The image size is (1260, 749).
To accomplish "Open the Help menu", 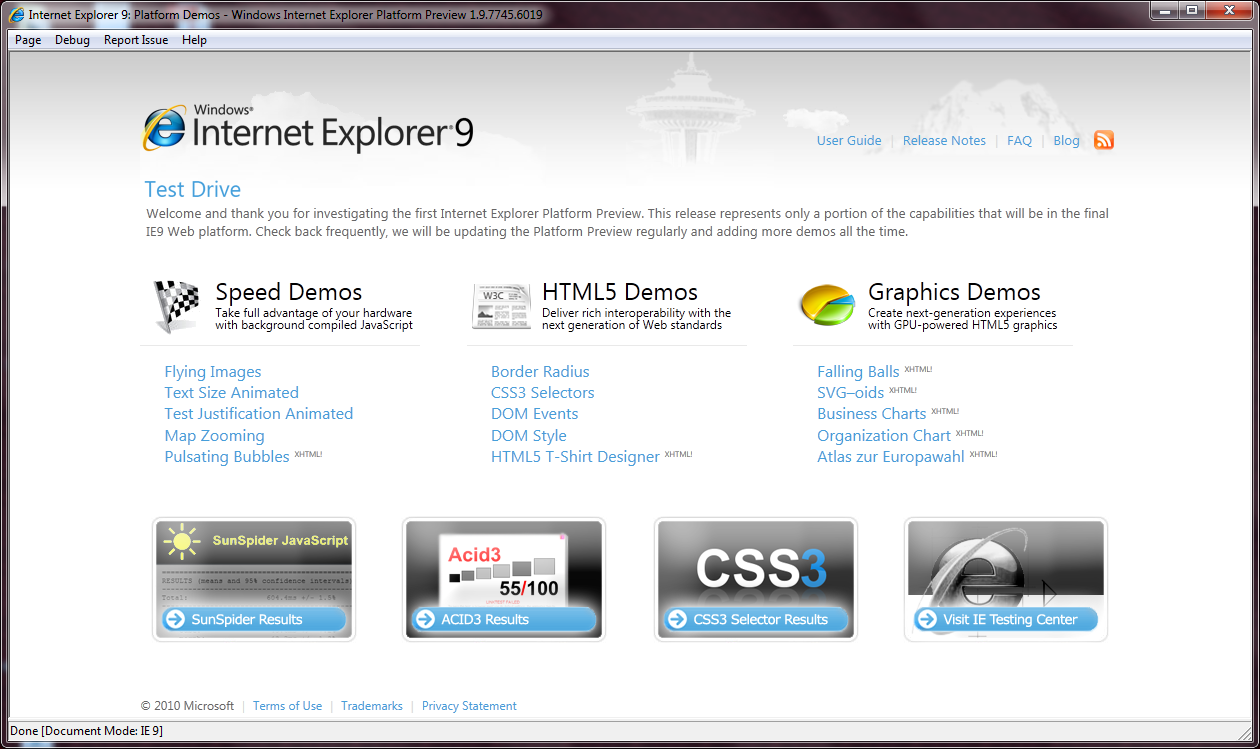I will (x=194, y=40).
